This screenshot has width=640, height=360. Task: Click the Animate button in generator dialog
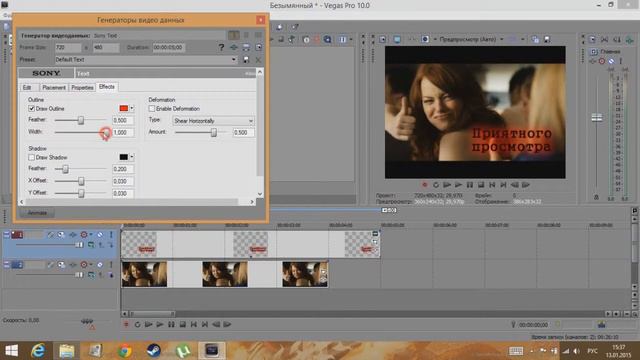[x=37, y=213]
